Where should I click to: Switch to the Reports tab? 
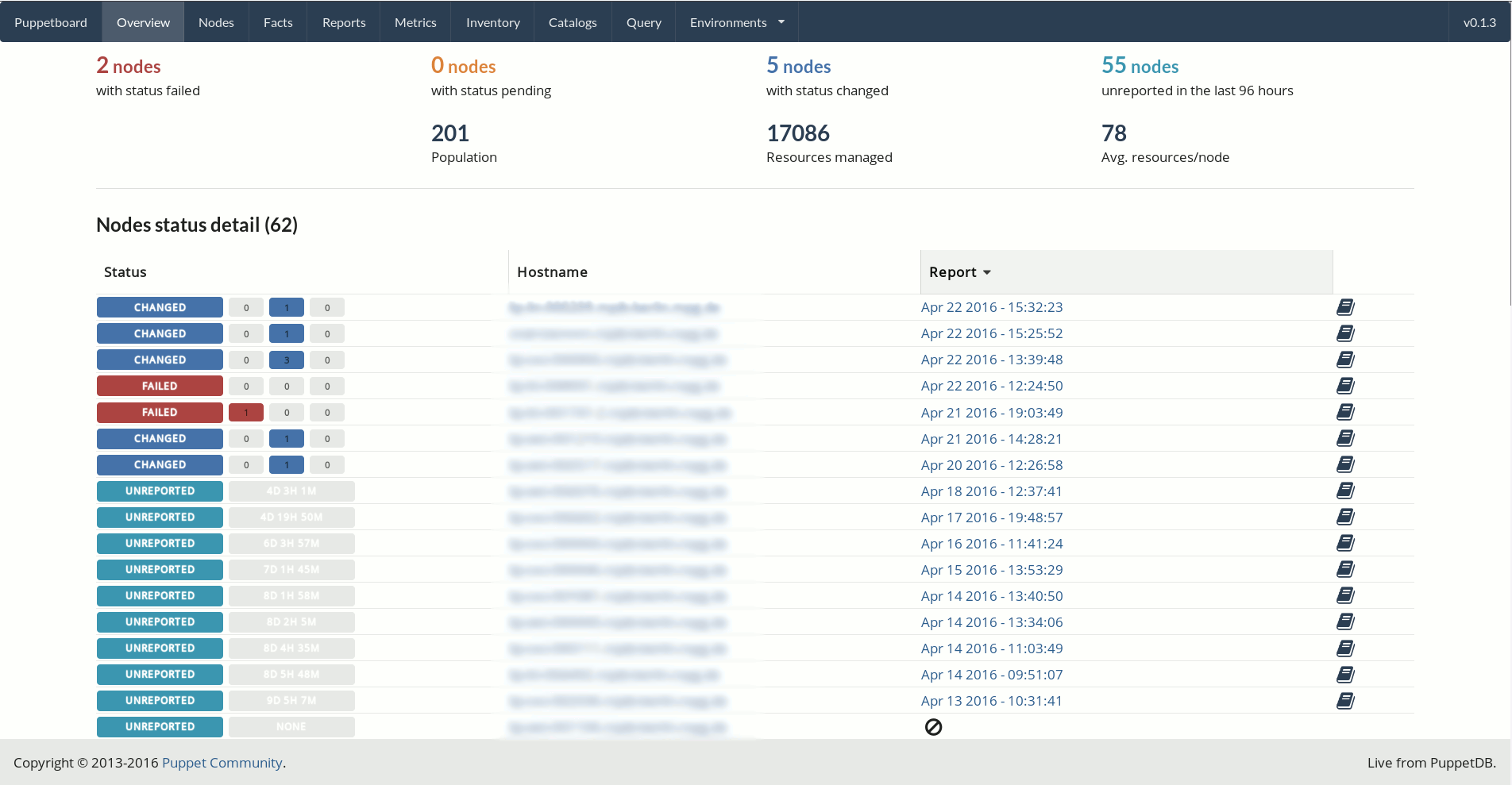[343, 21]
